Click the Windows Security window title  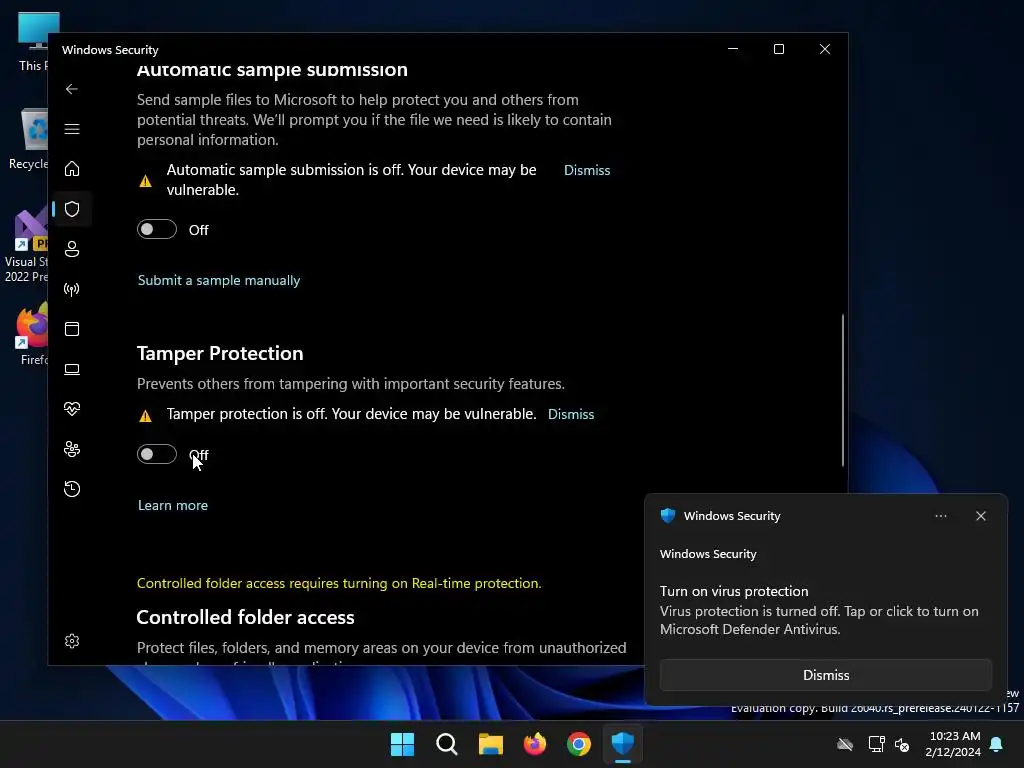pos(110,50)
